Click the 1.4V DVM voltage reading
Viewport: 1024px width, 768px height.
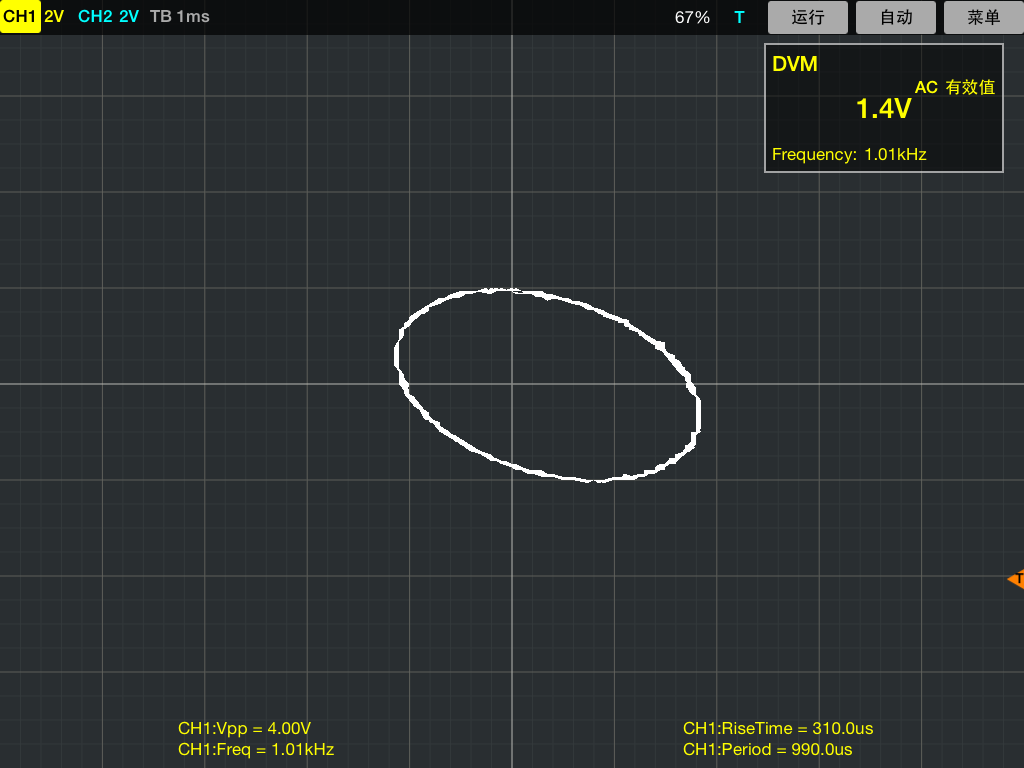883,109
